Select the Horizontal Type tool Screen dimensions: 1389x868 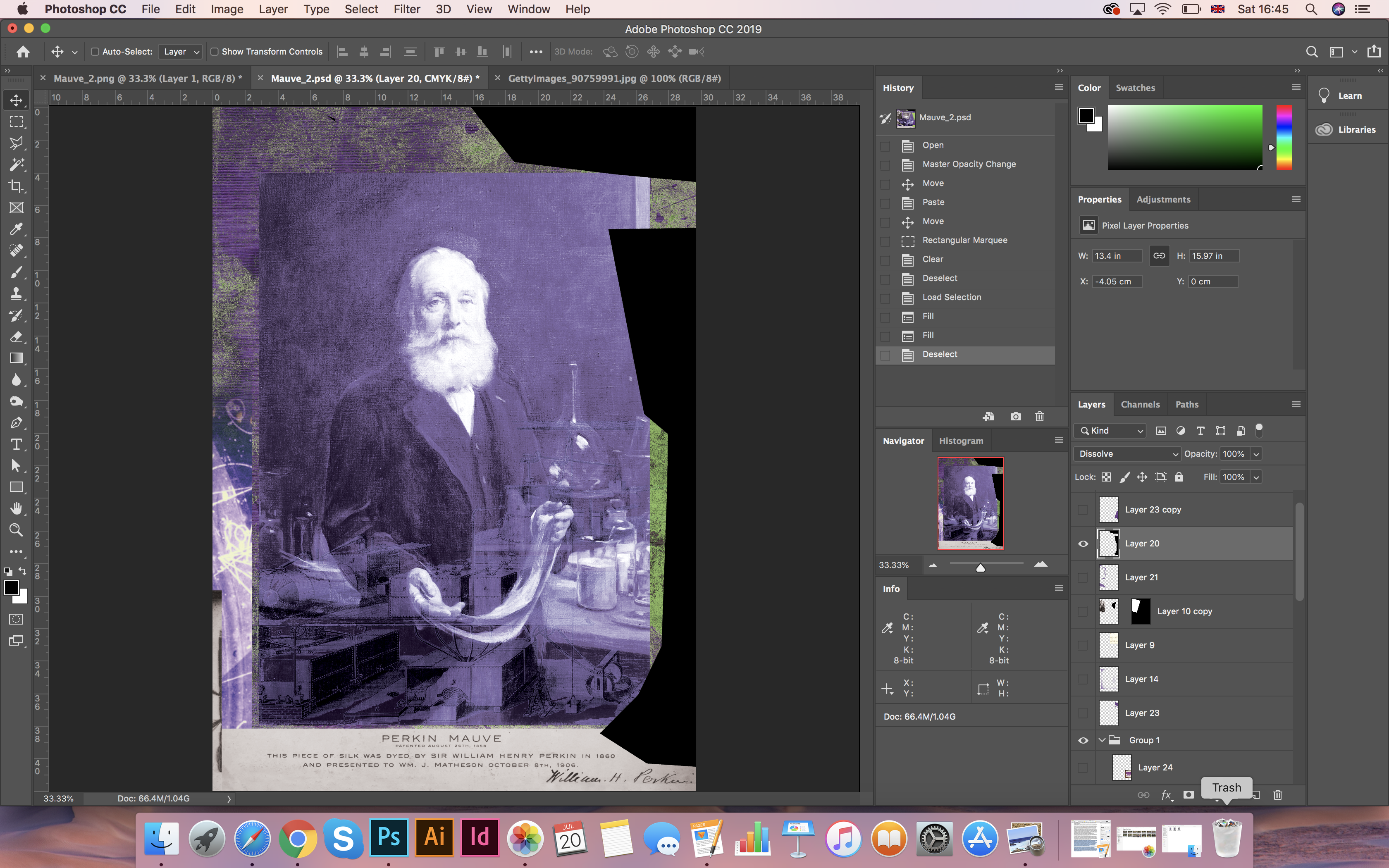pyautogui.click(x=16, y=444)
